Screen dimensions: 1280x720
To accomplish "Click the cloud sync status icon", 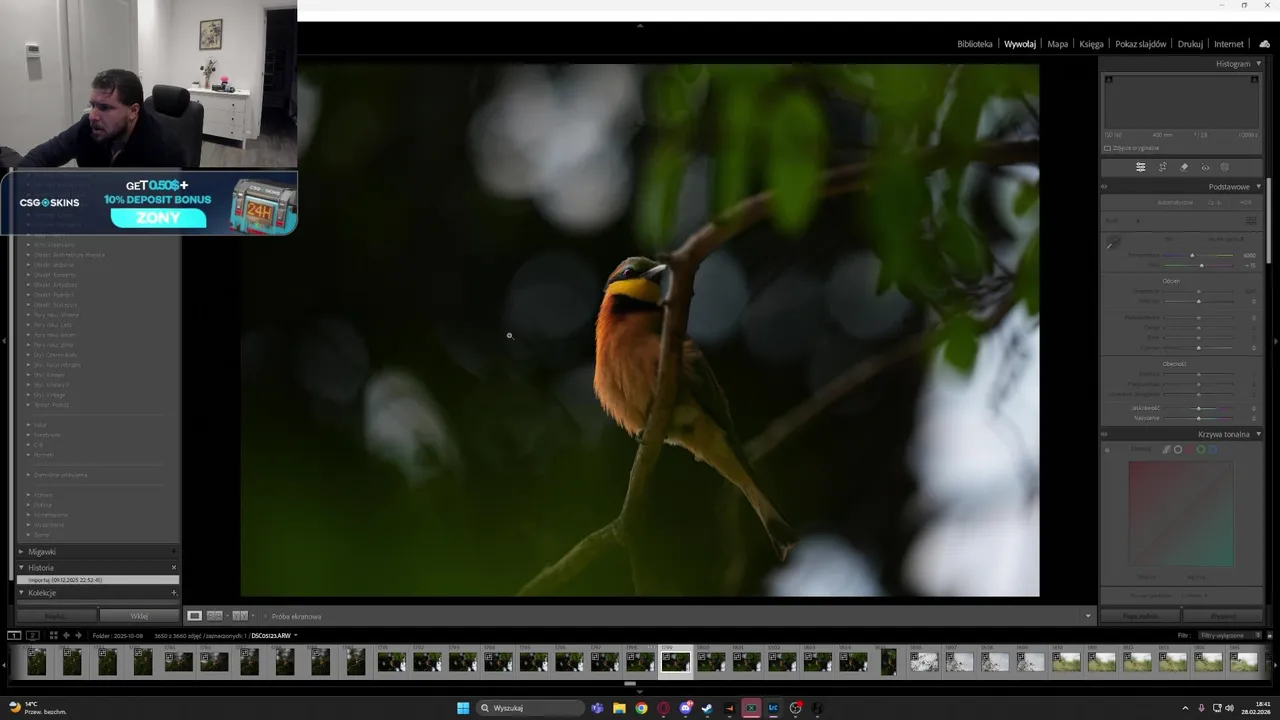I will 1265,44.
